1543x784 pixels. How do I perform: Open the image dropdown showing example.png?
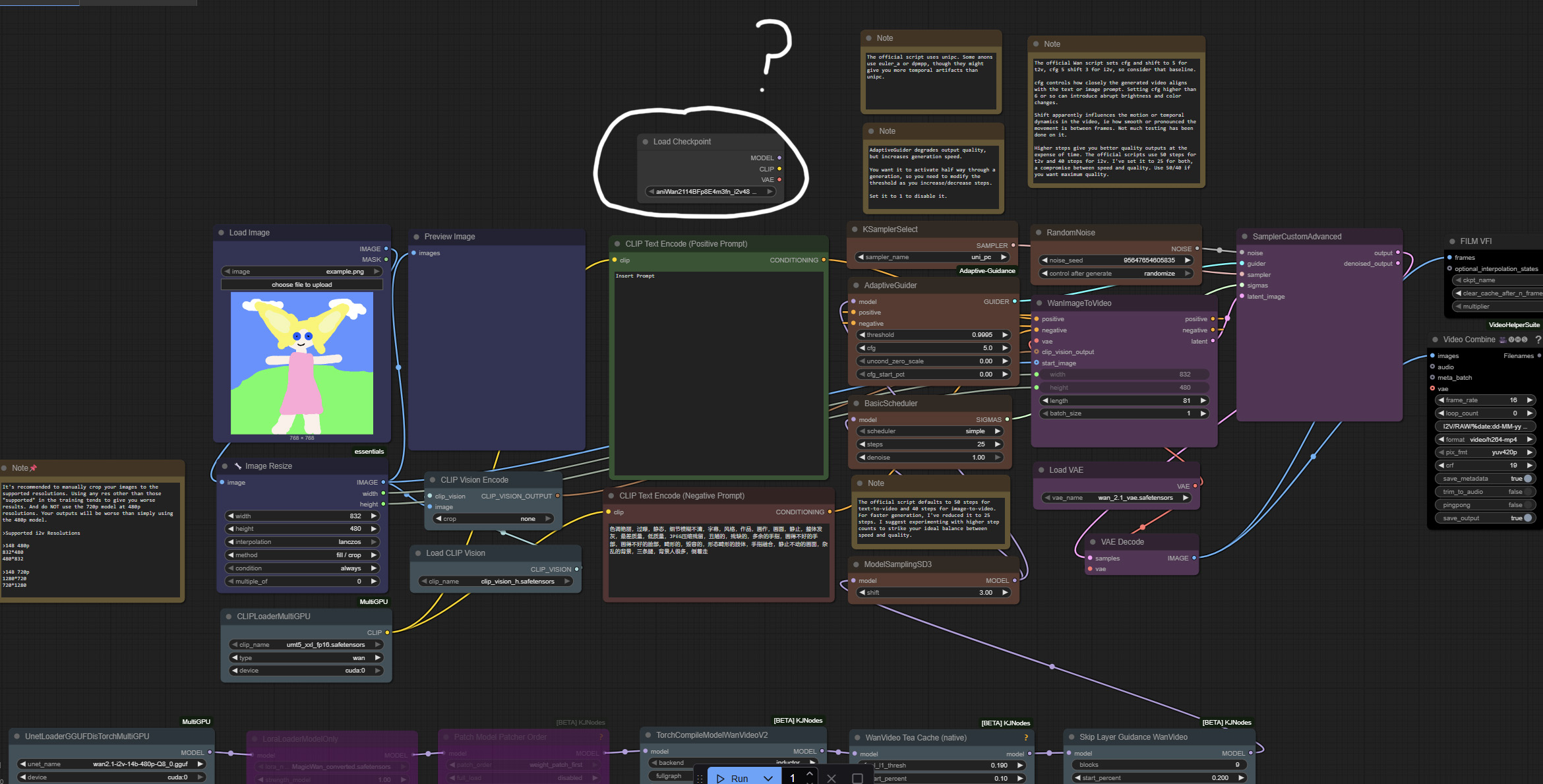coord(302,272)
